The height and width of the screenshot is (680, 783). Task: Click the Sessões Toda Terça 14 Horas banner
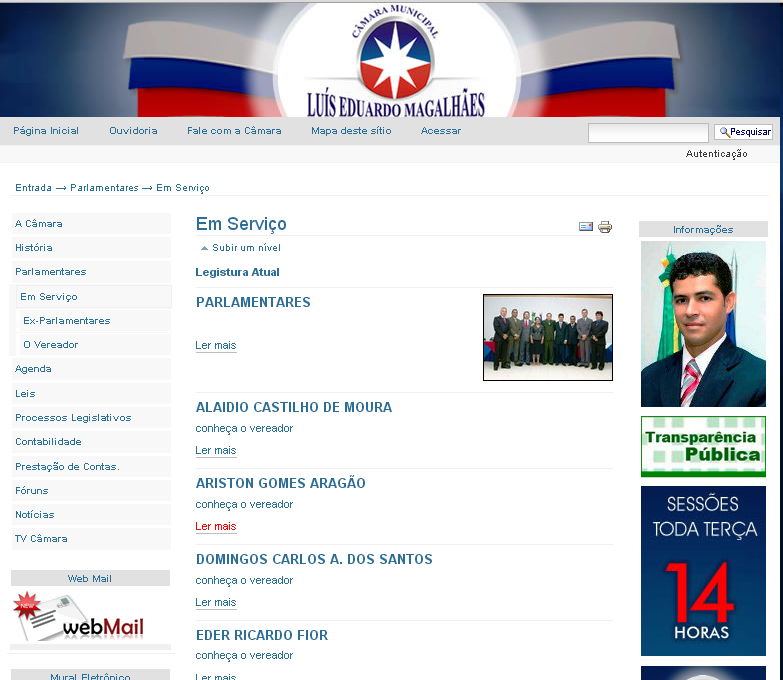tap(703, 570)
